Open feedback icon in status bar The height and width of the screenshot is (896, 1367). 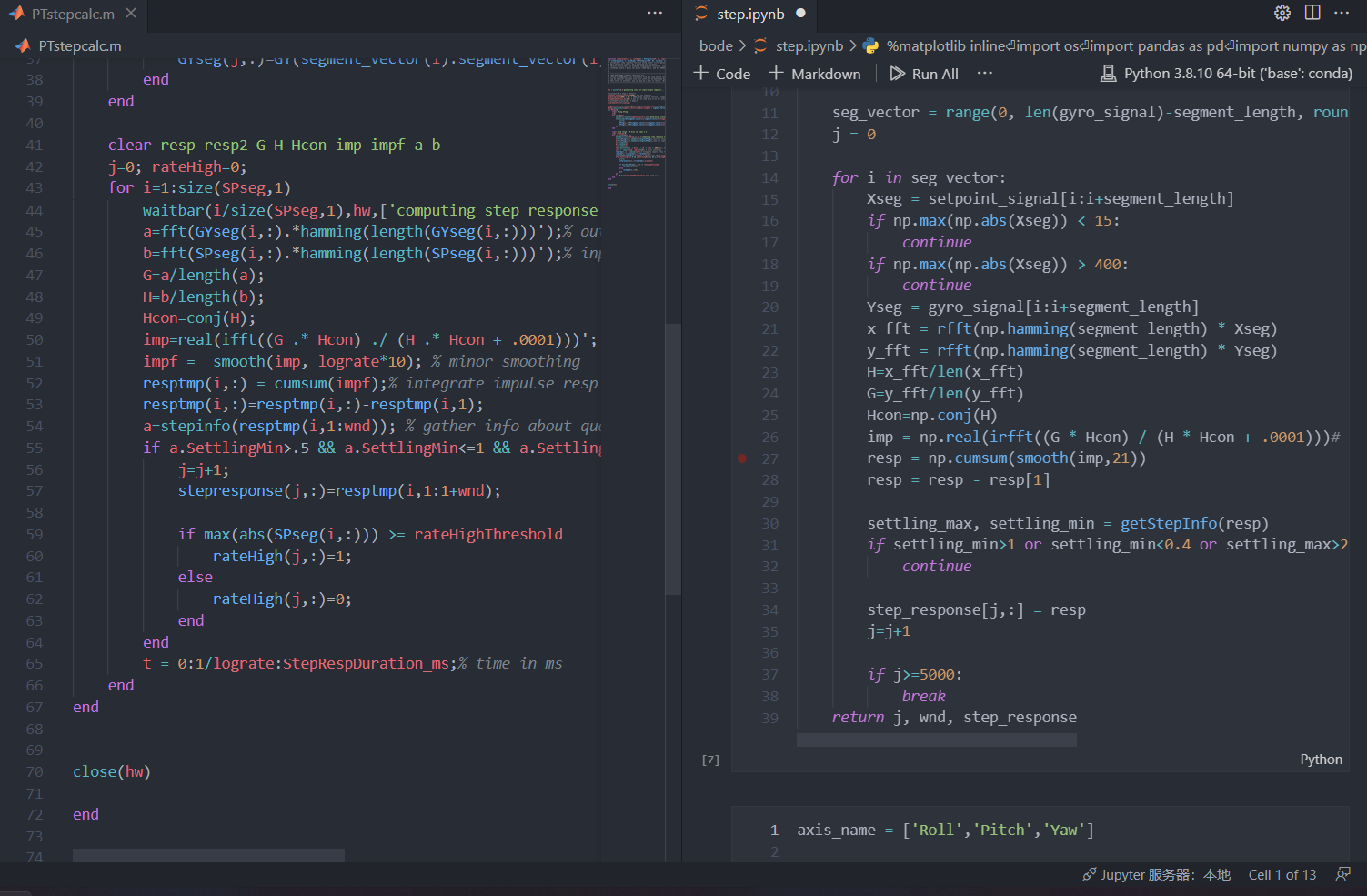[x=1342, y=874]
